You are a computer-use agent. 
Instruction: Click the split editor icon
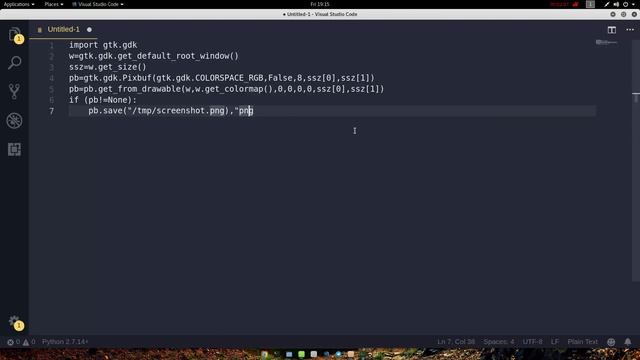tap(611, 30)
